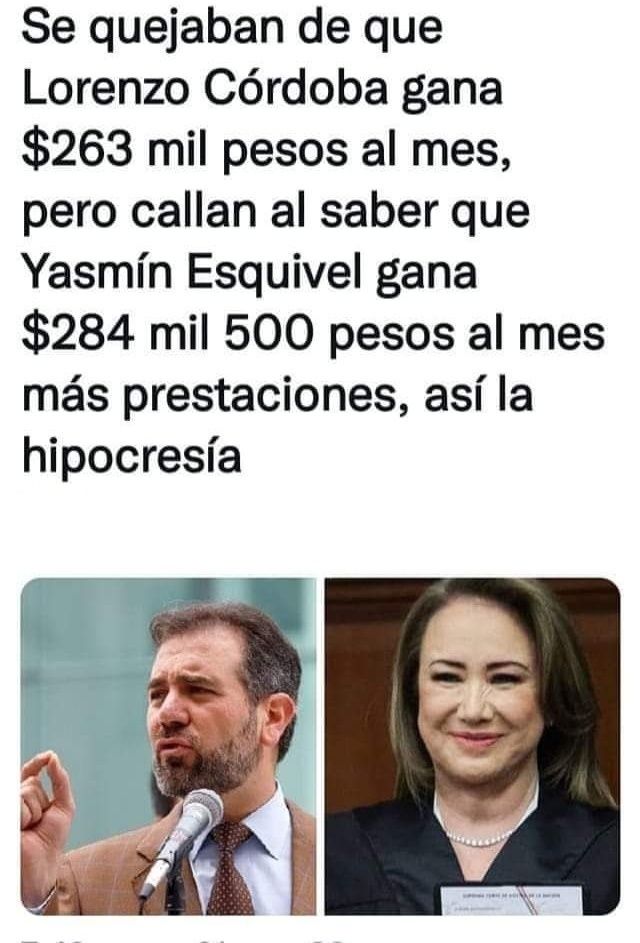Click the microphone in the left photo
This screenshot has height=943, width=640.
179,842
